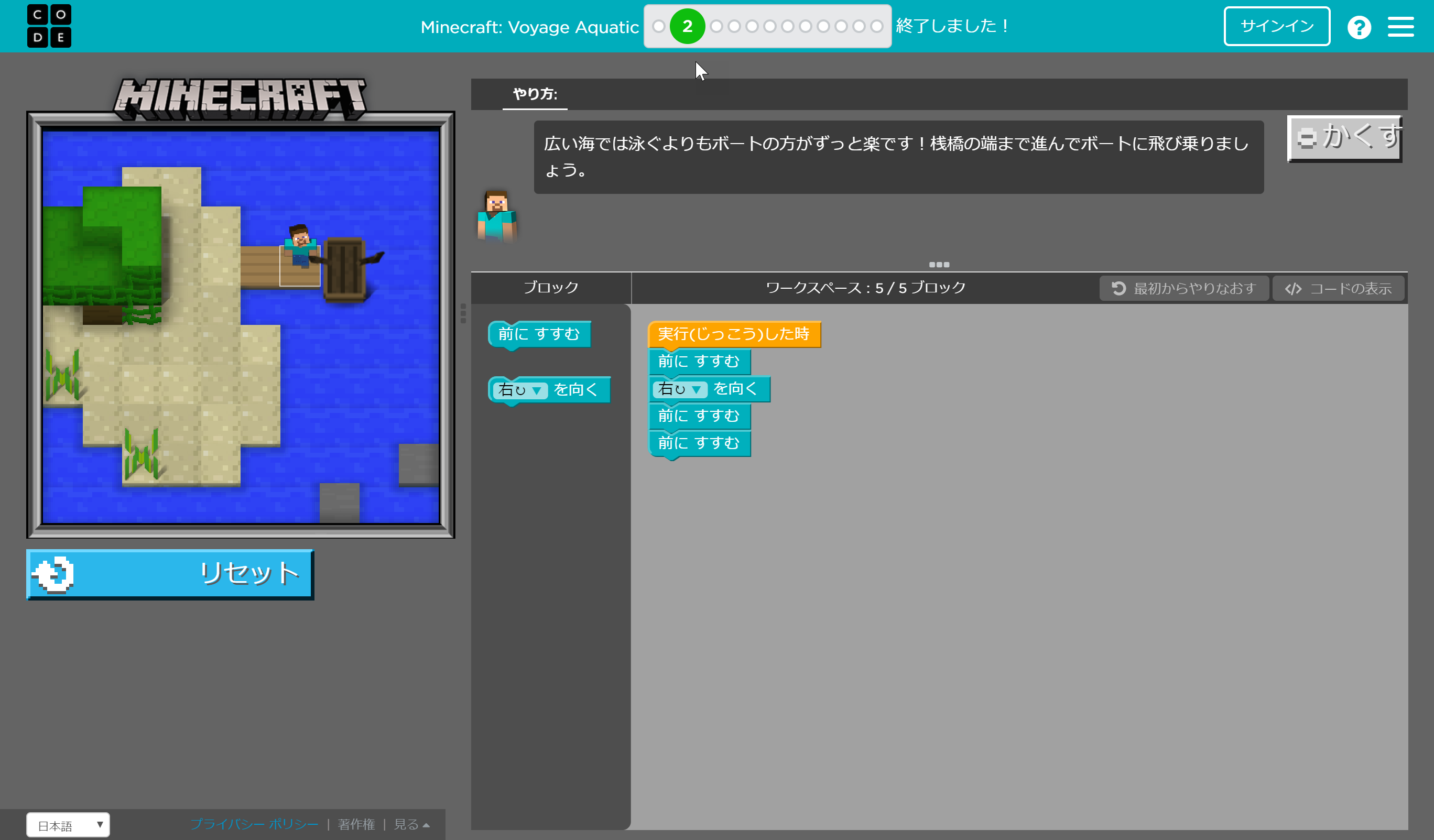
Task: Open direction dropdown on toolbox 右を向く block
Action: click(x=537, y=390)
